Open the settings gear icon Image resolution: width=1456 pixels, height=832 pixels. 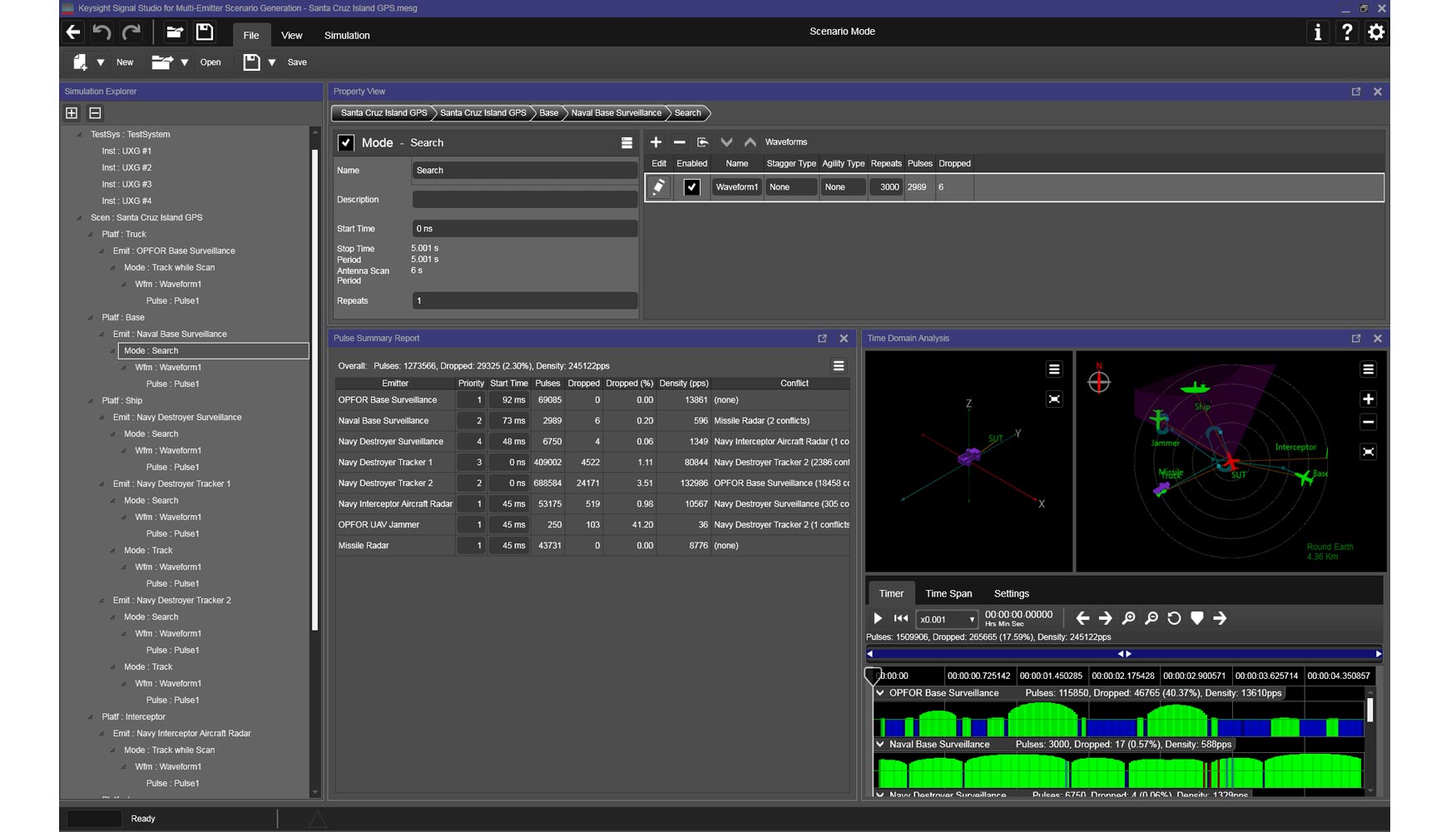1376,32
